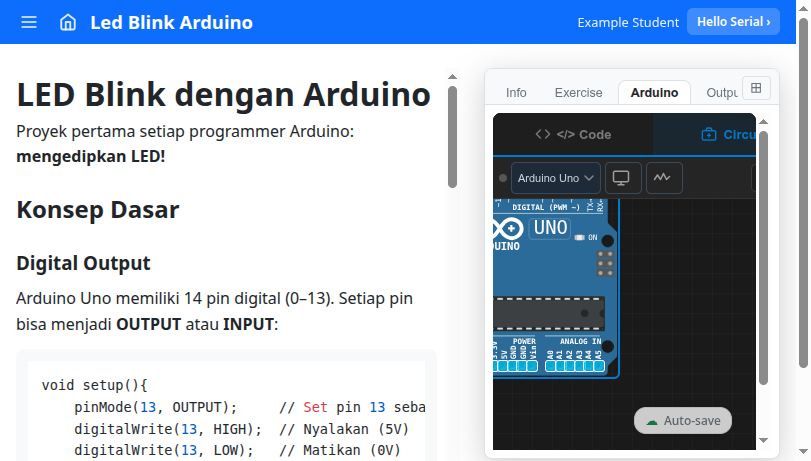Click the A0 analog pin
The width and height of the screenshot is (811, 461).
click(550, 366)
